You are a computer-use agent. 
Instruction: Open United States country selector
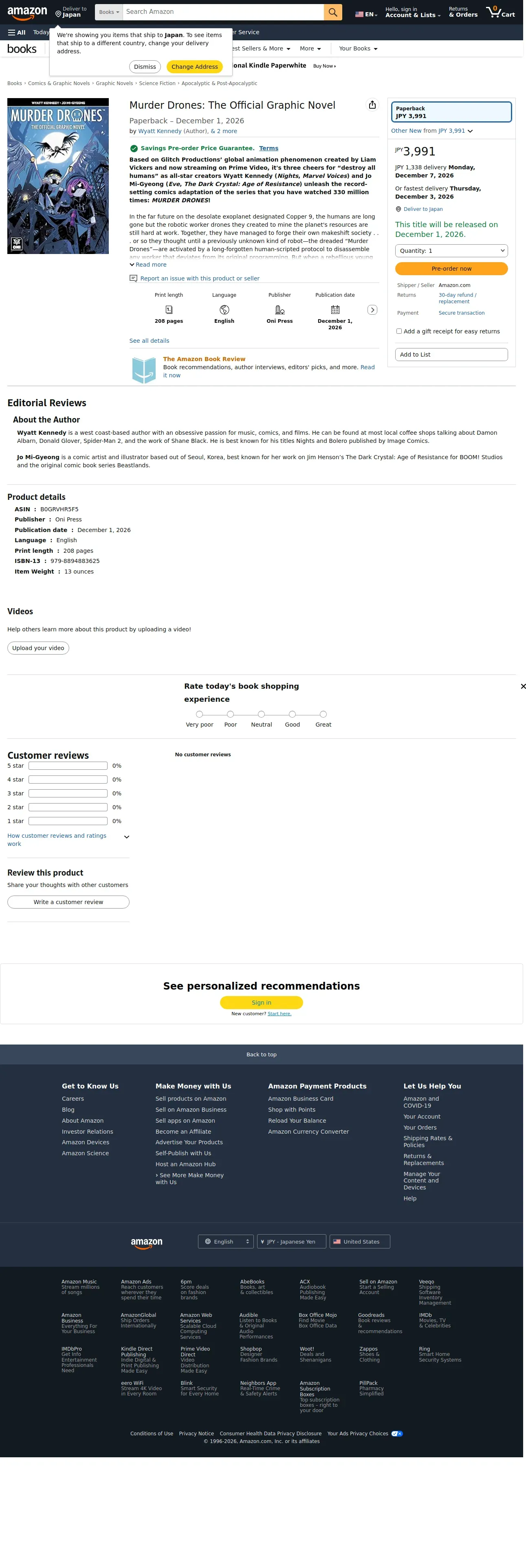tap(360, 1242)
